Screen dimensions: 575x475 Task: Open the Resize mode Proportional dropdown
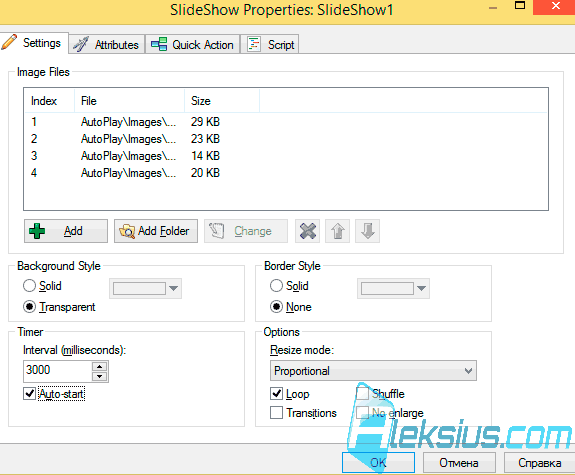pos(373,370)
